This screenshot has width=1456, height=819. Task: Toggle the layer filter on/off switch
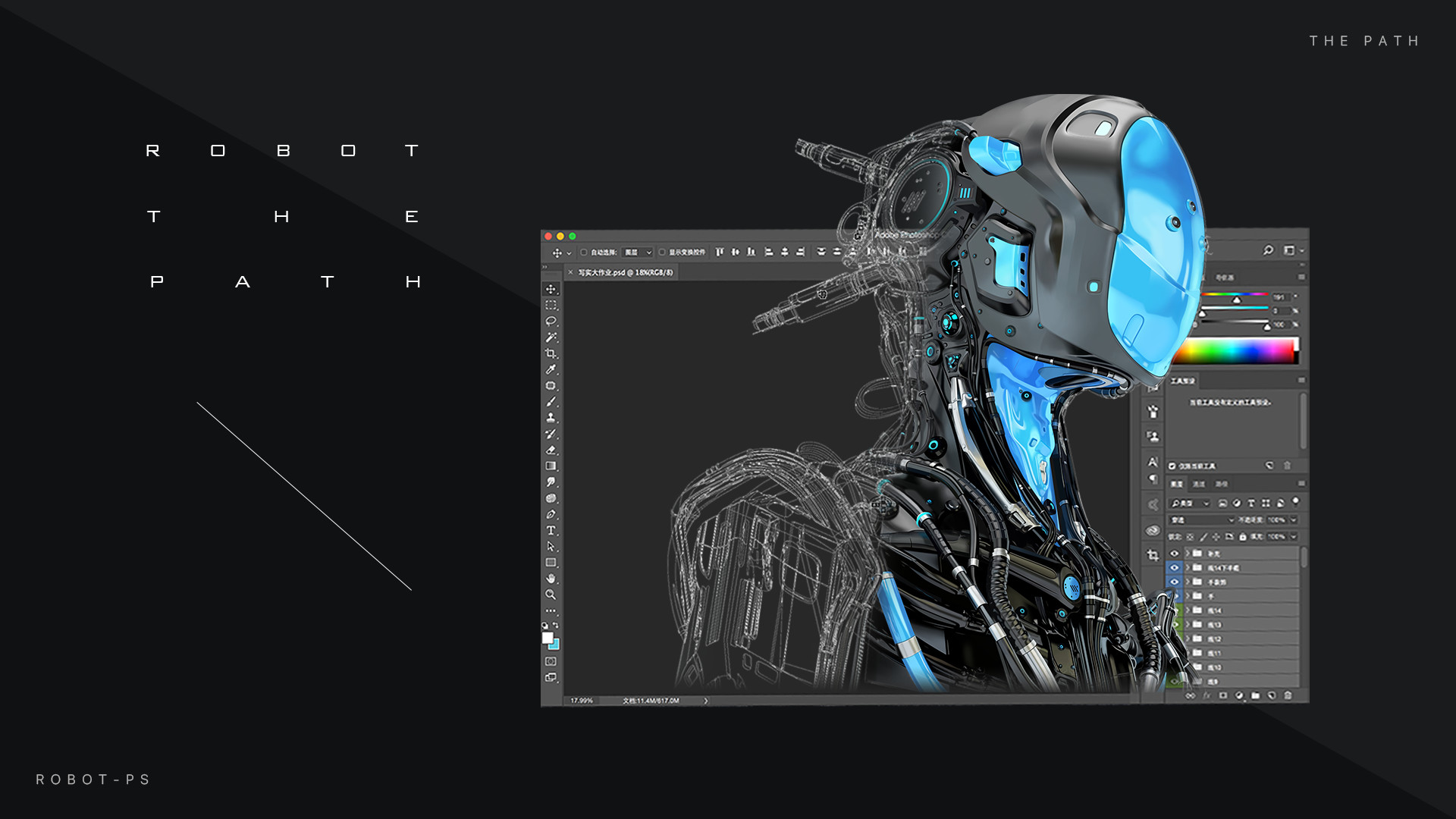1295,501
